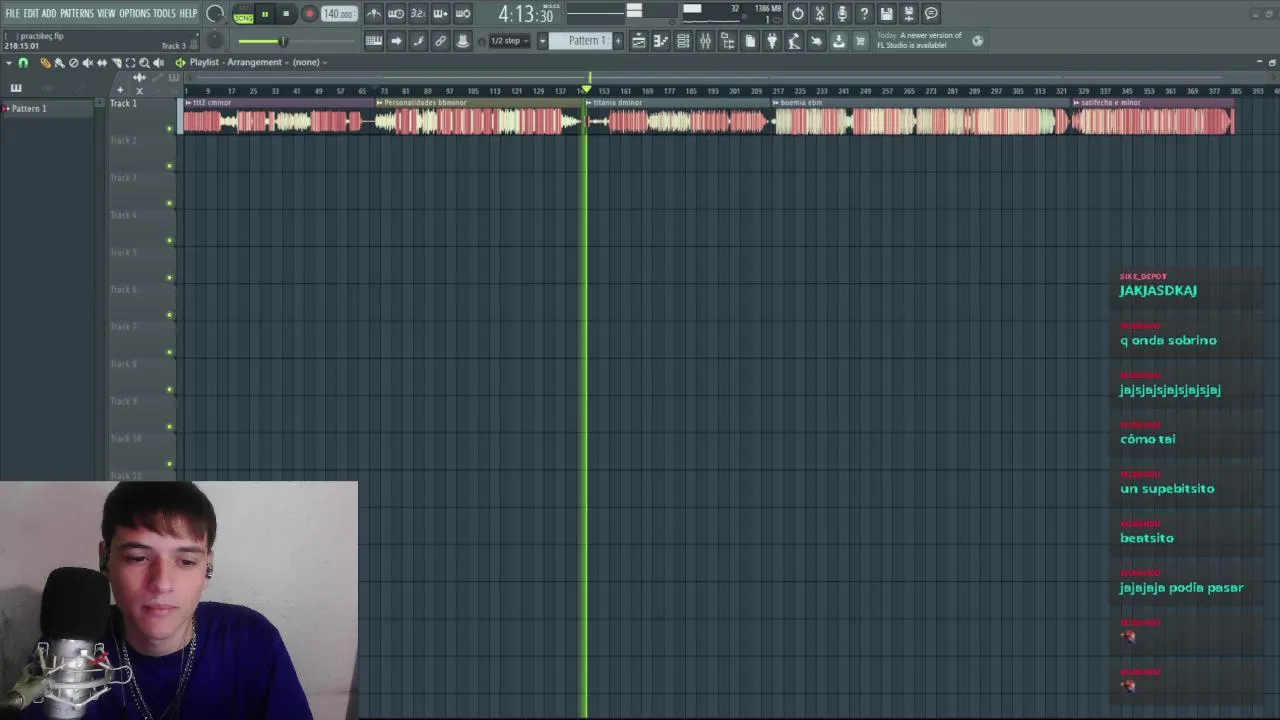This screenshot has height=720, width=1280.
Task: Open the FILE menu
Action: tap(12, 13)
